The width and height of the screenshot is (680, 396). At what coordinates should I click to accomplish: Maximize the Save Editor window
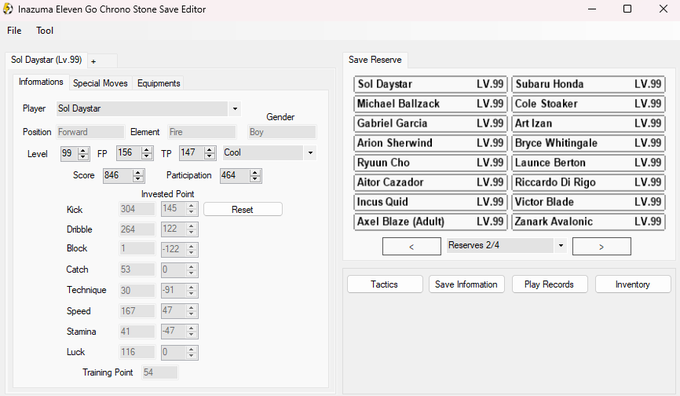(x=627, y=9)
